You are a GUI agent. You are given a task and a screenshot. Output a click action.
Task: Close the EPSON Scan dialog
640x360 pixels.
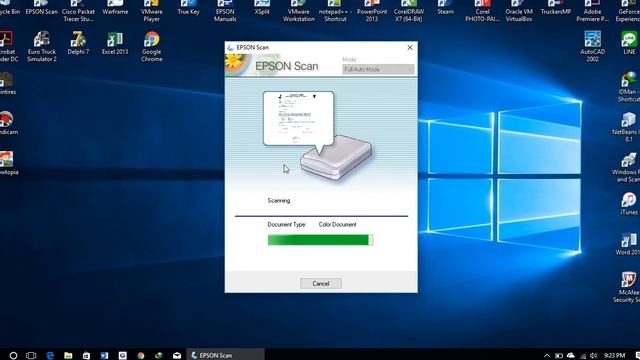[410, 47]
